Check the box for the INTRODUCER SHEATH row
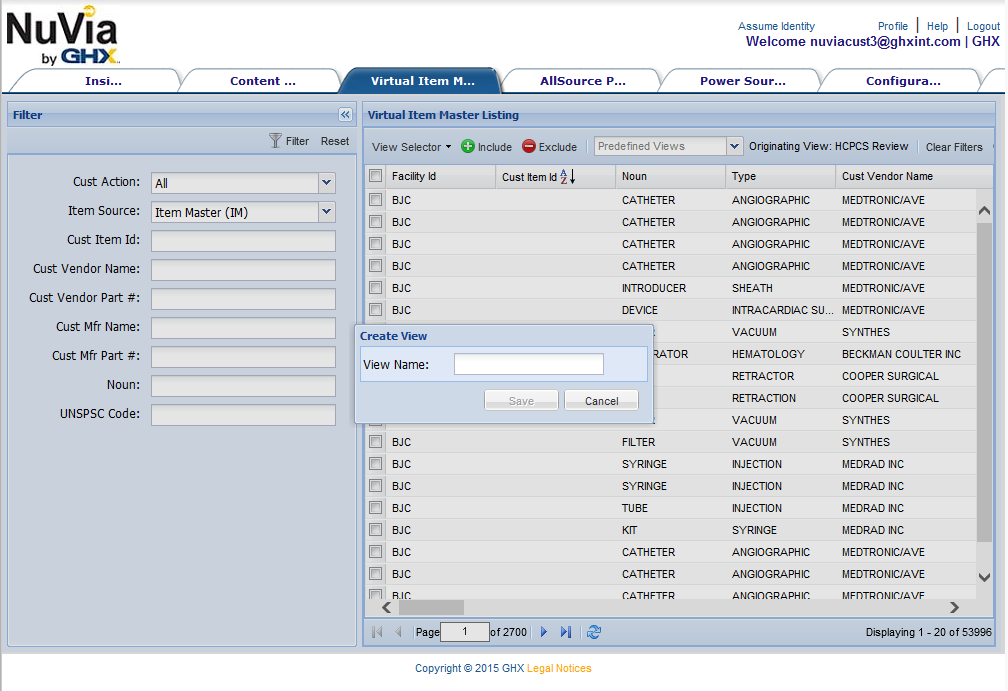Screen dimensions: 1008x691 point(375,288)
